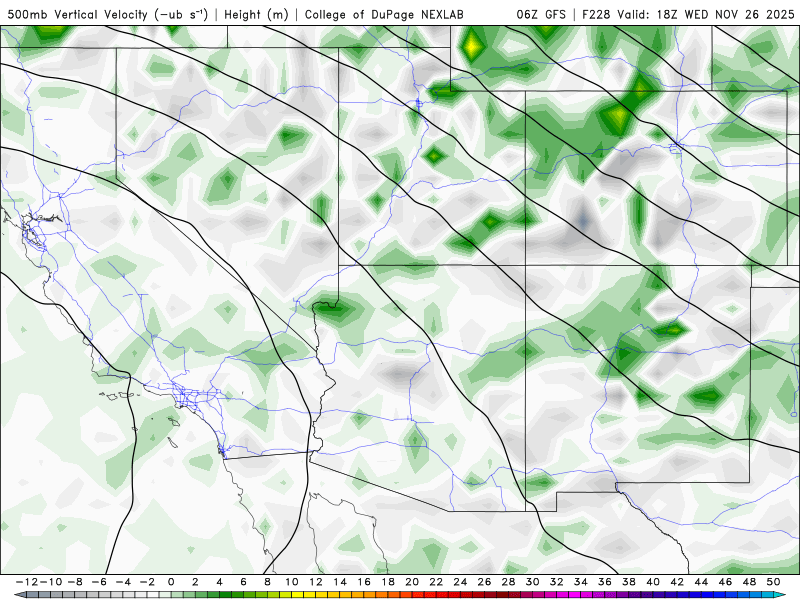
Task: Click the "50" colorbar label
Action: pyautogui.click(x=773, y=582)
